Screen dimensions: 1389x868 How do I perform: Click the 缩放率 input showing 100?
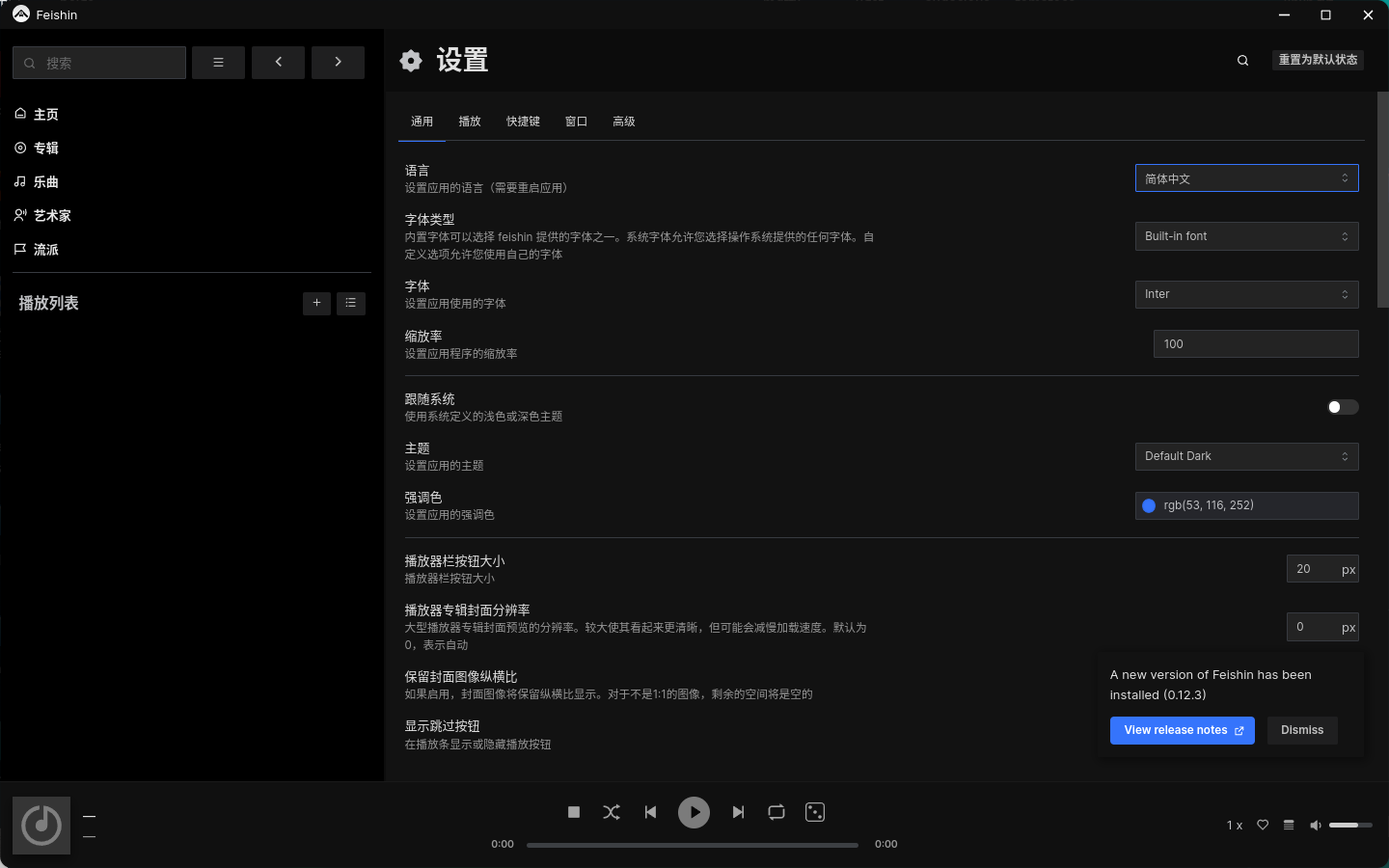1256,343
